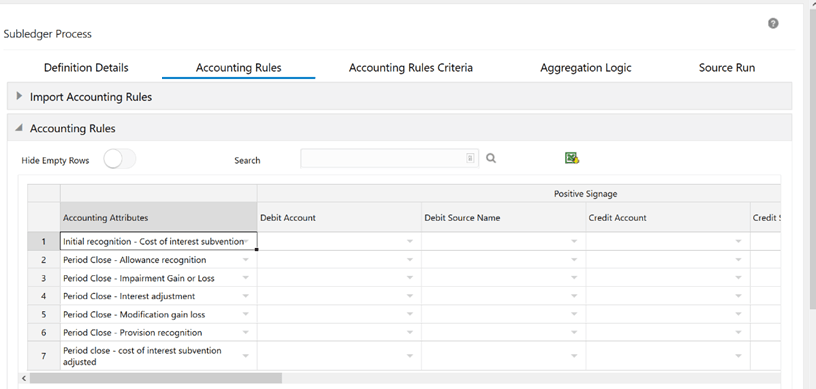Image resolution: width=816 pixels, height=389 pixels.
Task: Switch to Definition Details tab
Action: tap(86, 68)
